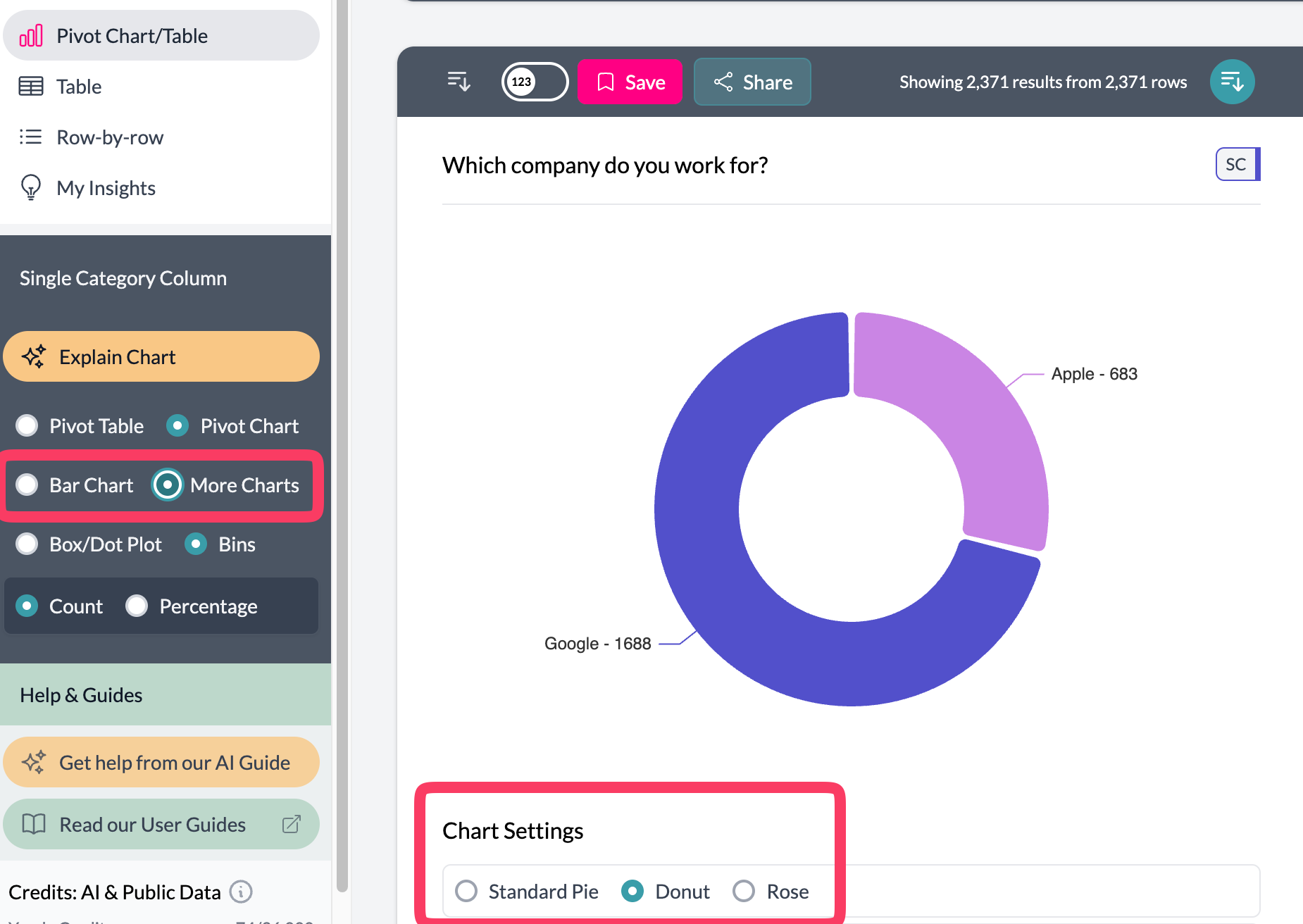
Task: Click the lightbulb My Insights icon
Action: click(x=31, y=187)
